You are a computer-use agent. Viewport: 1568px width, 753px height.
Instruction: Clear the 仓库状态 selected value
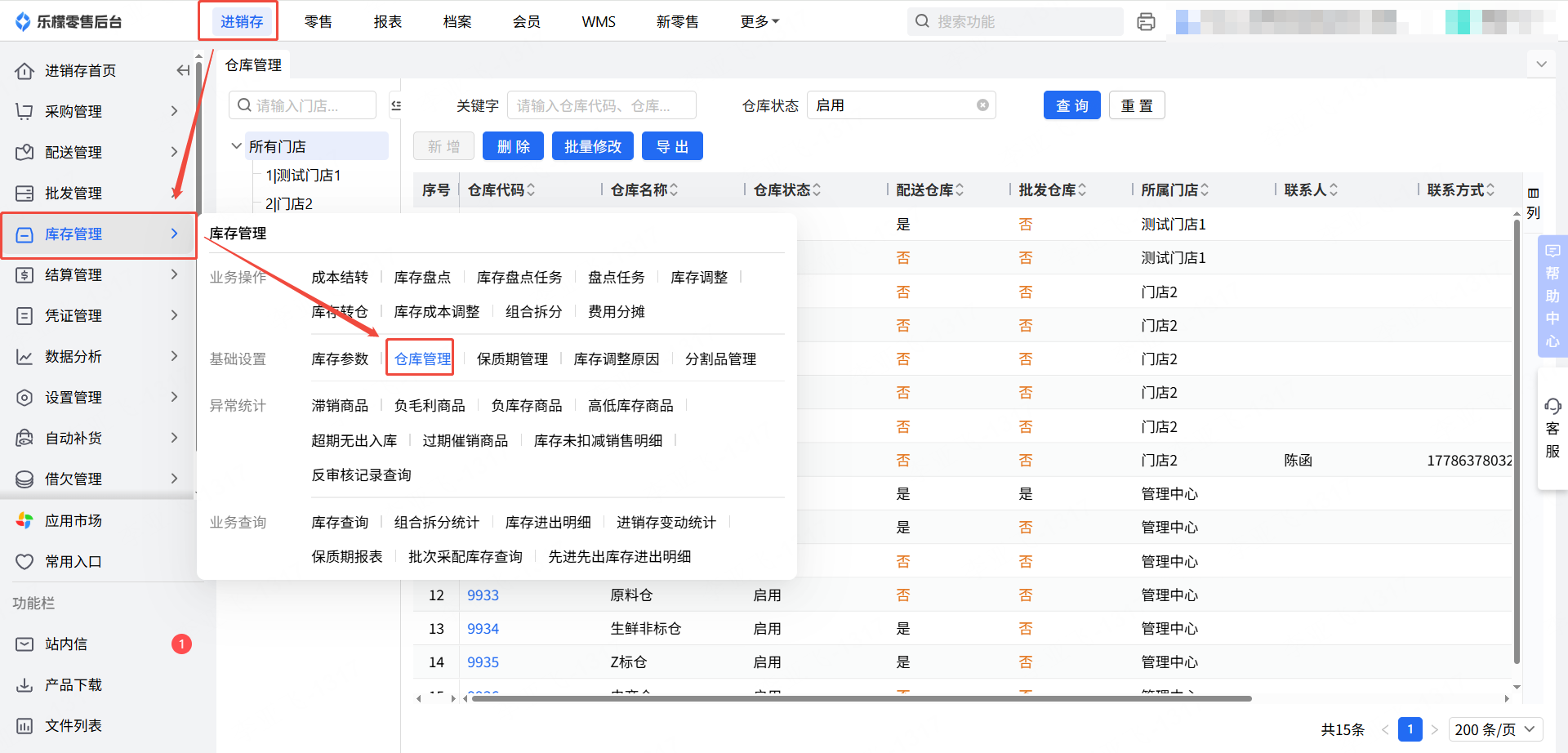point(982,105)
